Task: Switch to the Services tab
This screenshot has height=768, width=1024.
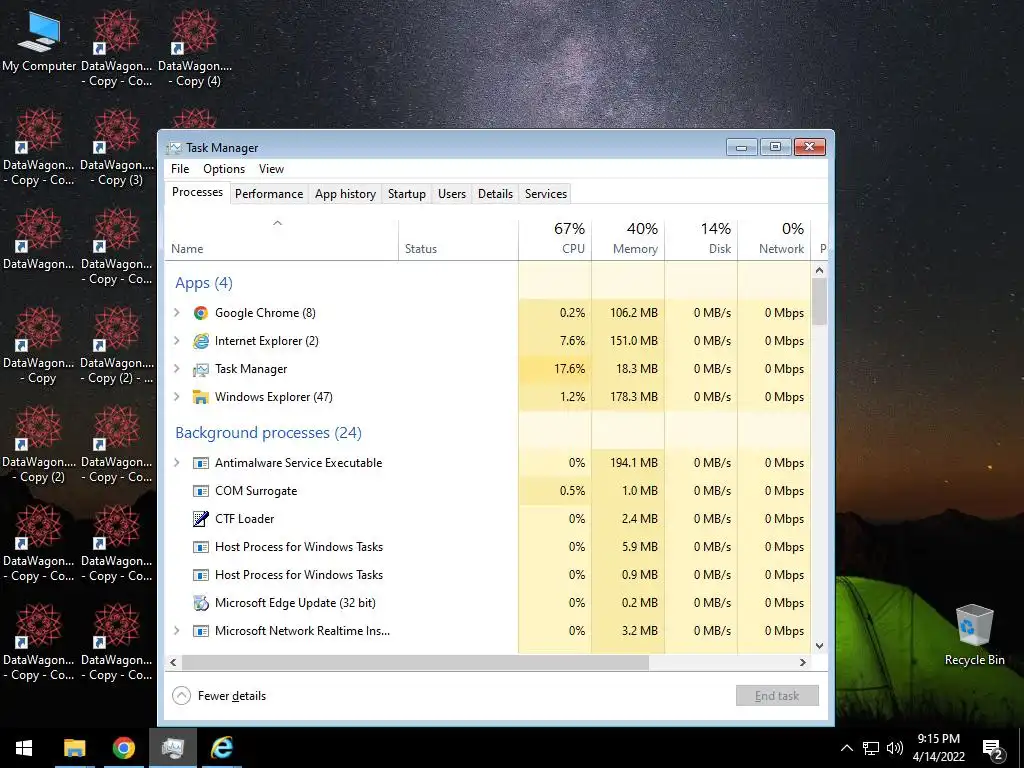Action: pos(546,194)
